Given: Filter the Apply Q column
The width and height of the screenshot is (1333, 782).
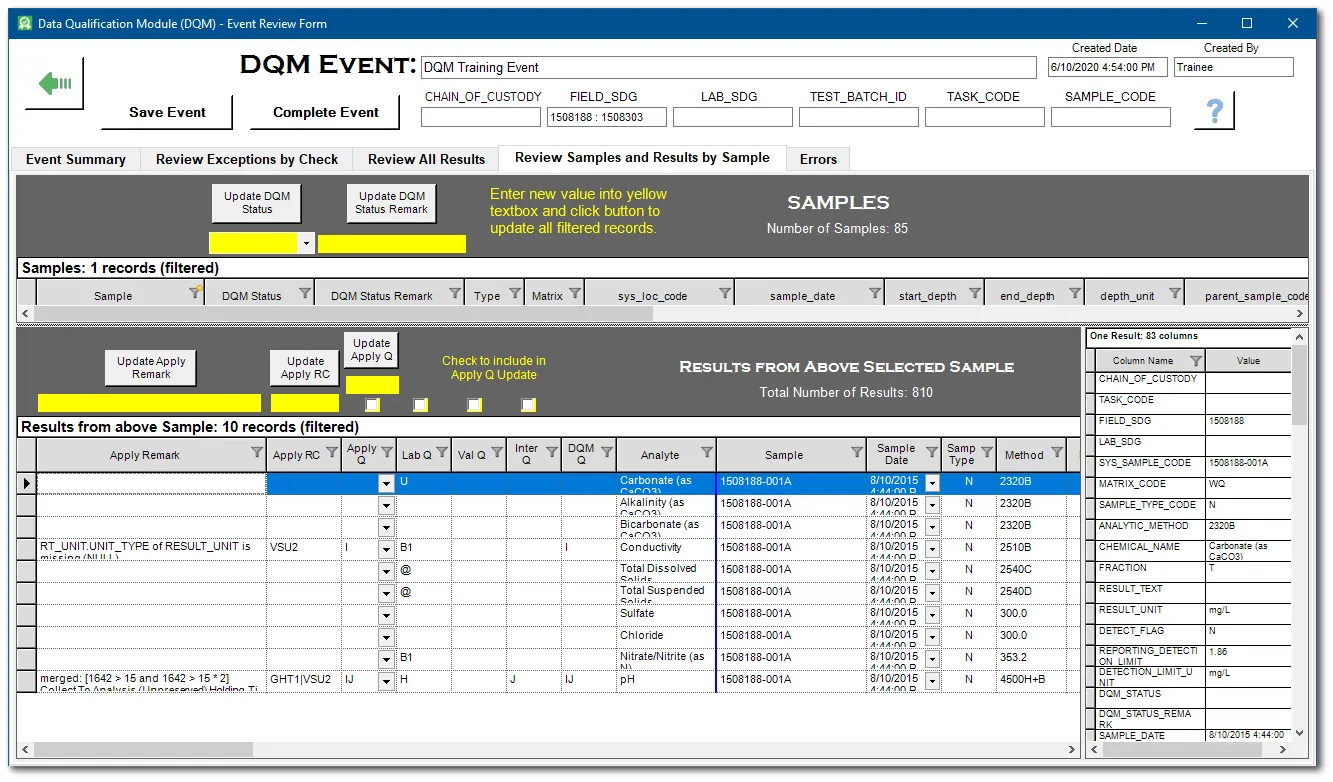Looking at the screenshot, I should pos(387,453).
